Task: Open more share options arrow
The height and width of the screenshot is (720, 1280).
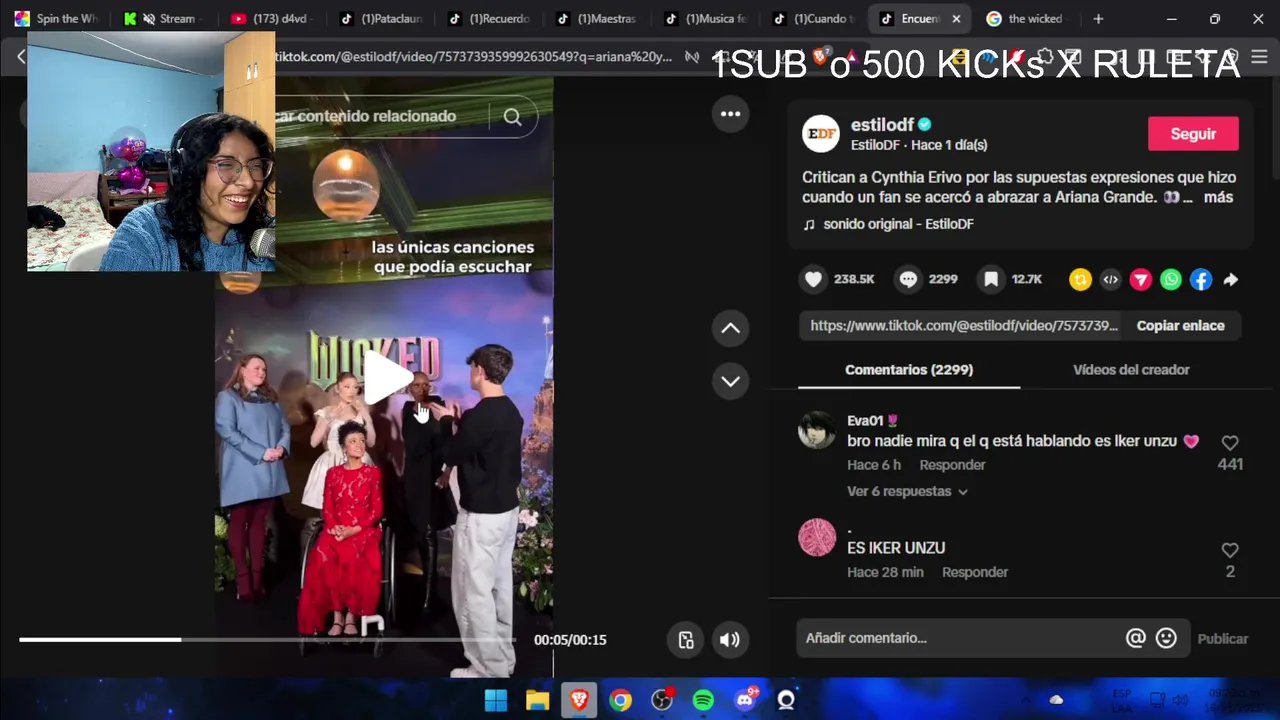Action: tap(1231, 280)
